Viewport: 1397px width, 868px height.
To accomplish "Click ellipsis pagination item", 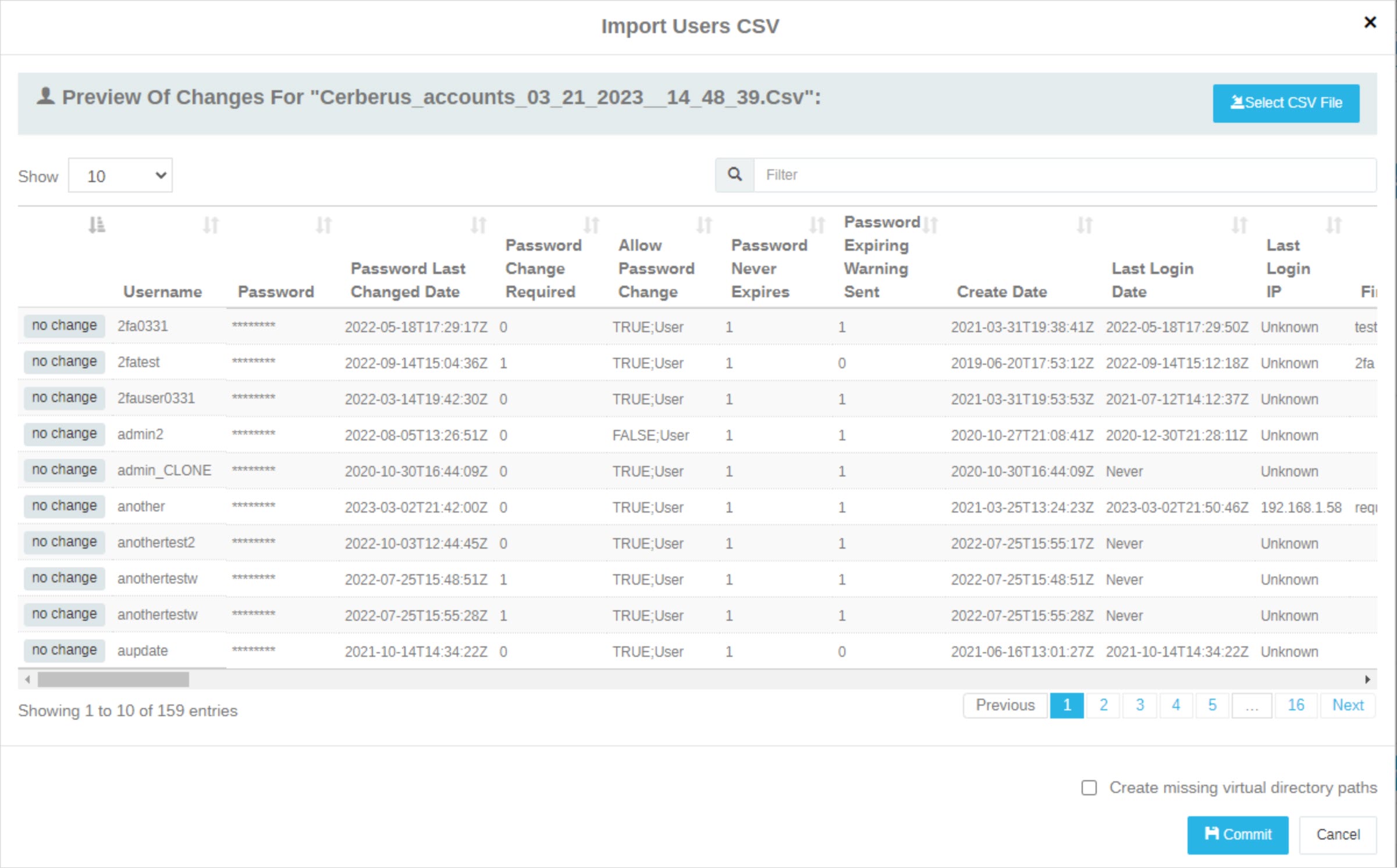I will [1252, 705].
